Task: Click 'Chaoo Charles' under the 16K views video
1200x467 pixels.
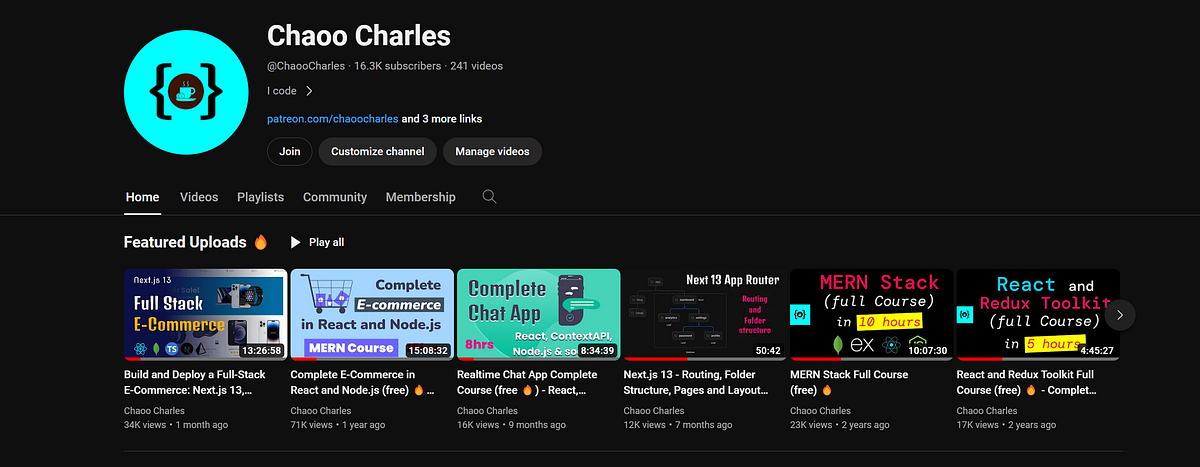Action: tap(487, 411)
